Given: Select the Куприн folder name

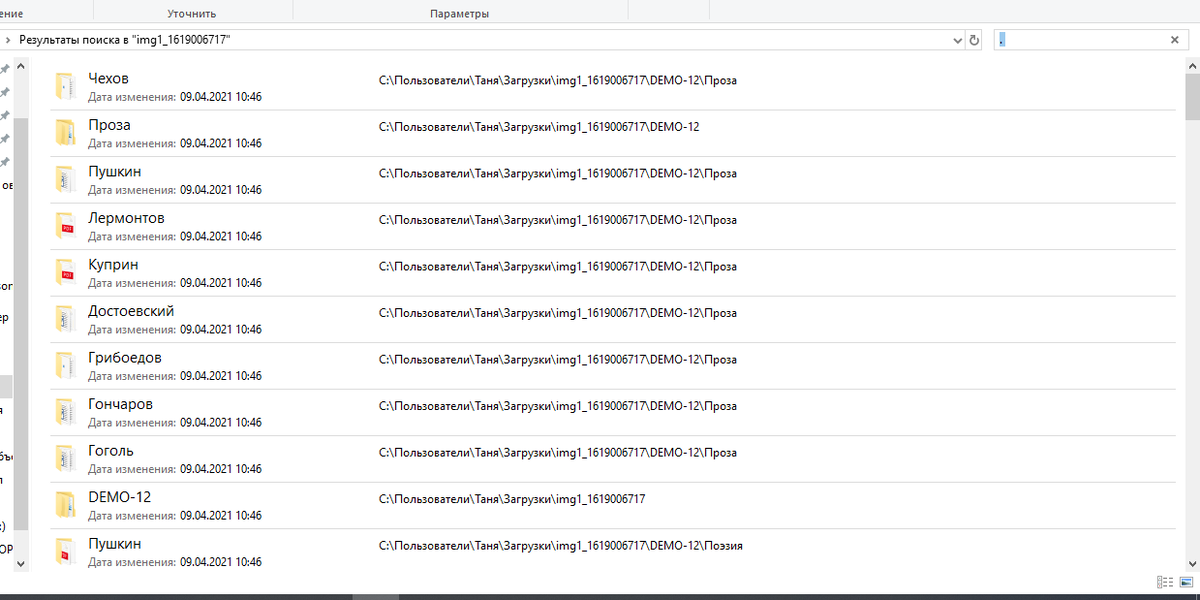Looking at the screenshot, I should click(113, 265).
